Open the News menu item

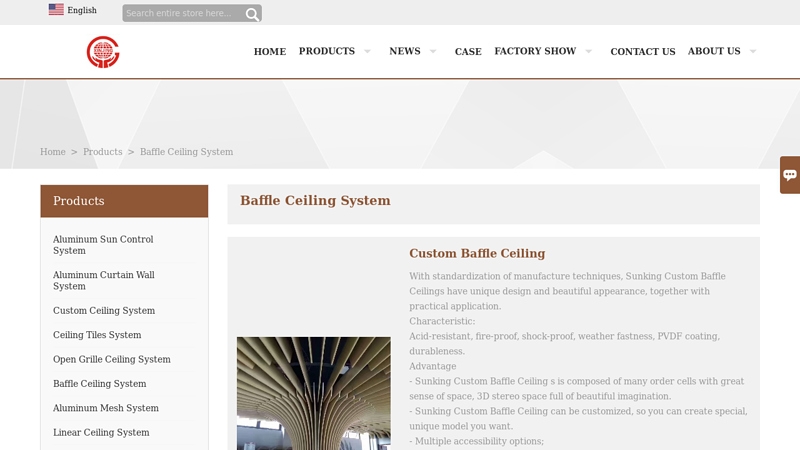coord(405,51)
